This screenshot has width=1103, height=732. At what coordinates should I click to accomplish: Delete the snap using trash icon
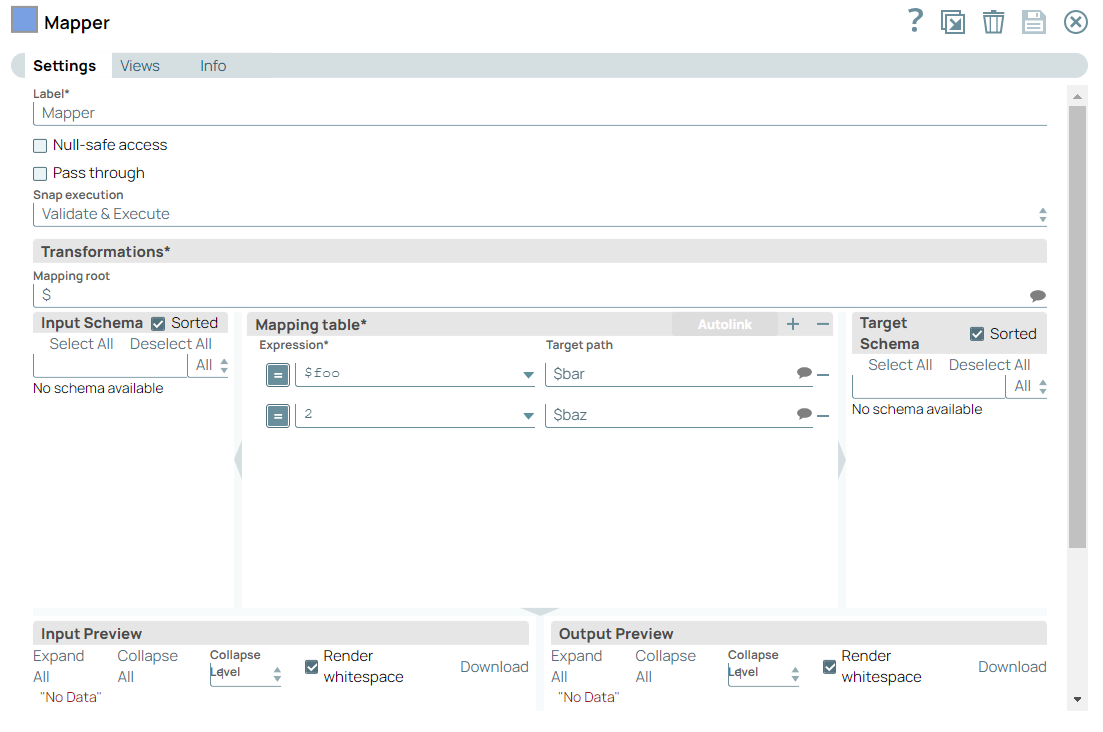[x=993, y=22]
